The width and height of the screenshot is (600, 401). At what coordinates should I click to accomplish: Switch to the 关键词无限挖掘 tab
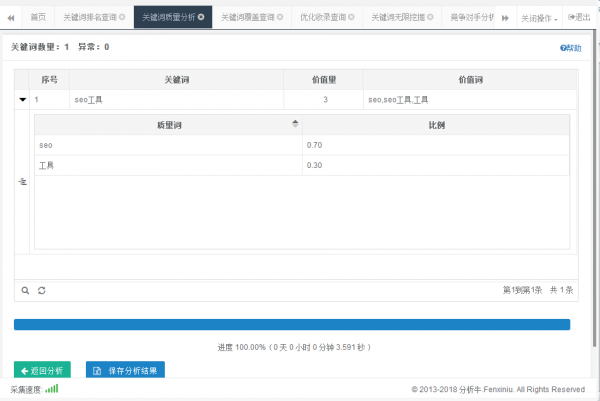tap(396, 18)
